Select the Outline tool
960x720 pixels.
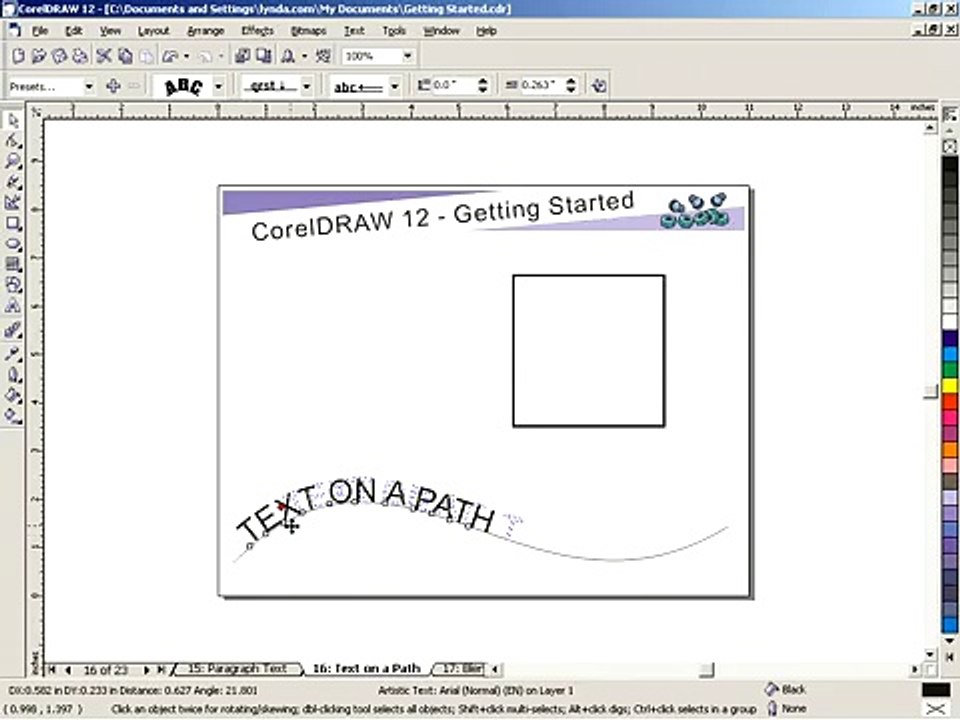[13, 374]
